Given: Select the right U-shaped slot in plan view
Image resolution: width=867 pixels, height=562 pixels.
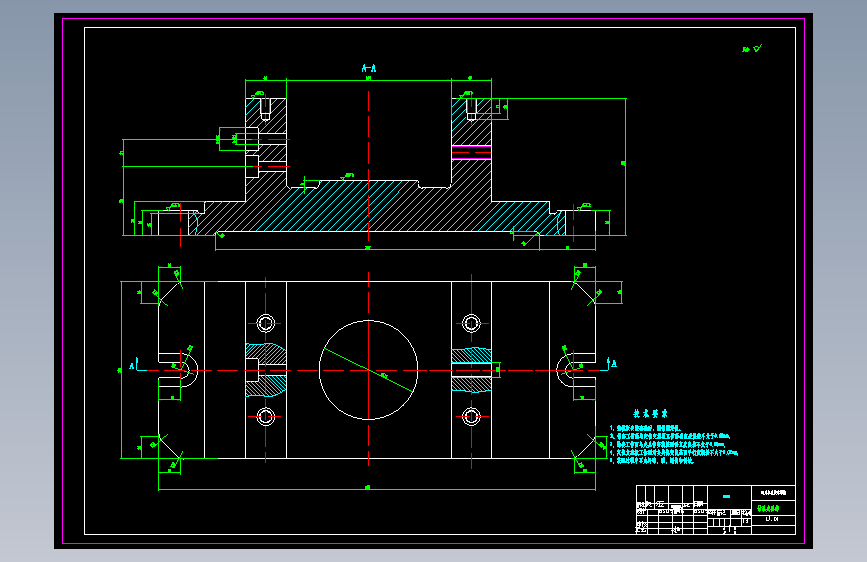Looking at the screenshot, I should pos(576,370).
